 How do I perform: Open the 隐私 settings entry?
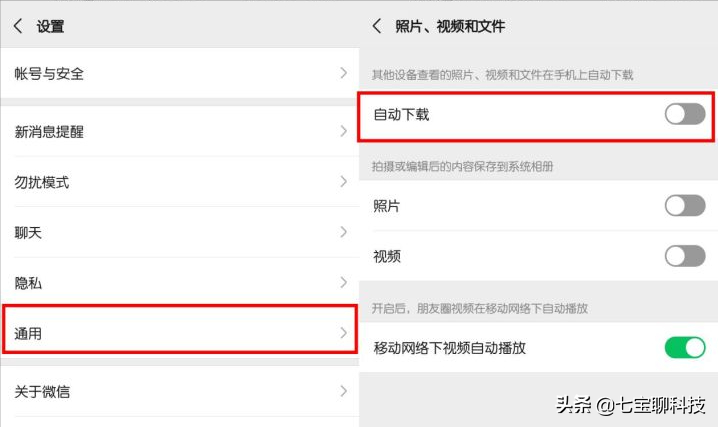[28, 283]
